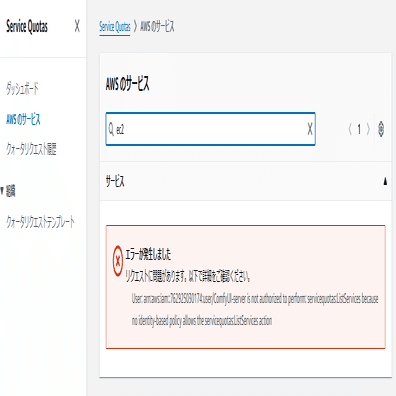This screenshot has height=396, width=396.
Task: Toggle the サービス column sort arrow
Action: tap(385, 181)
